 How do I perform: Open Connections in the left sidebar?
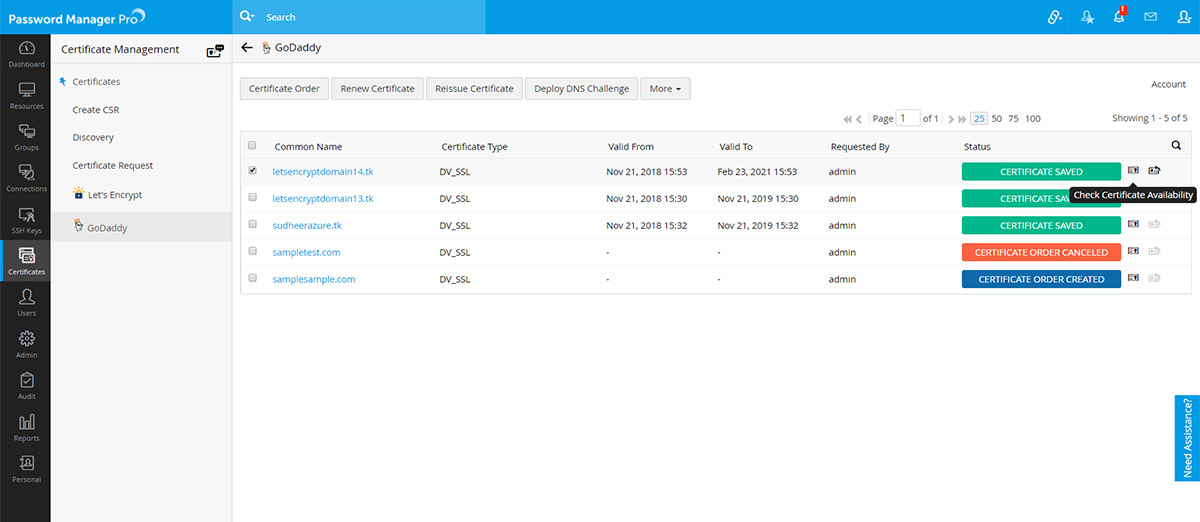point(26,179)
